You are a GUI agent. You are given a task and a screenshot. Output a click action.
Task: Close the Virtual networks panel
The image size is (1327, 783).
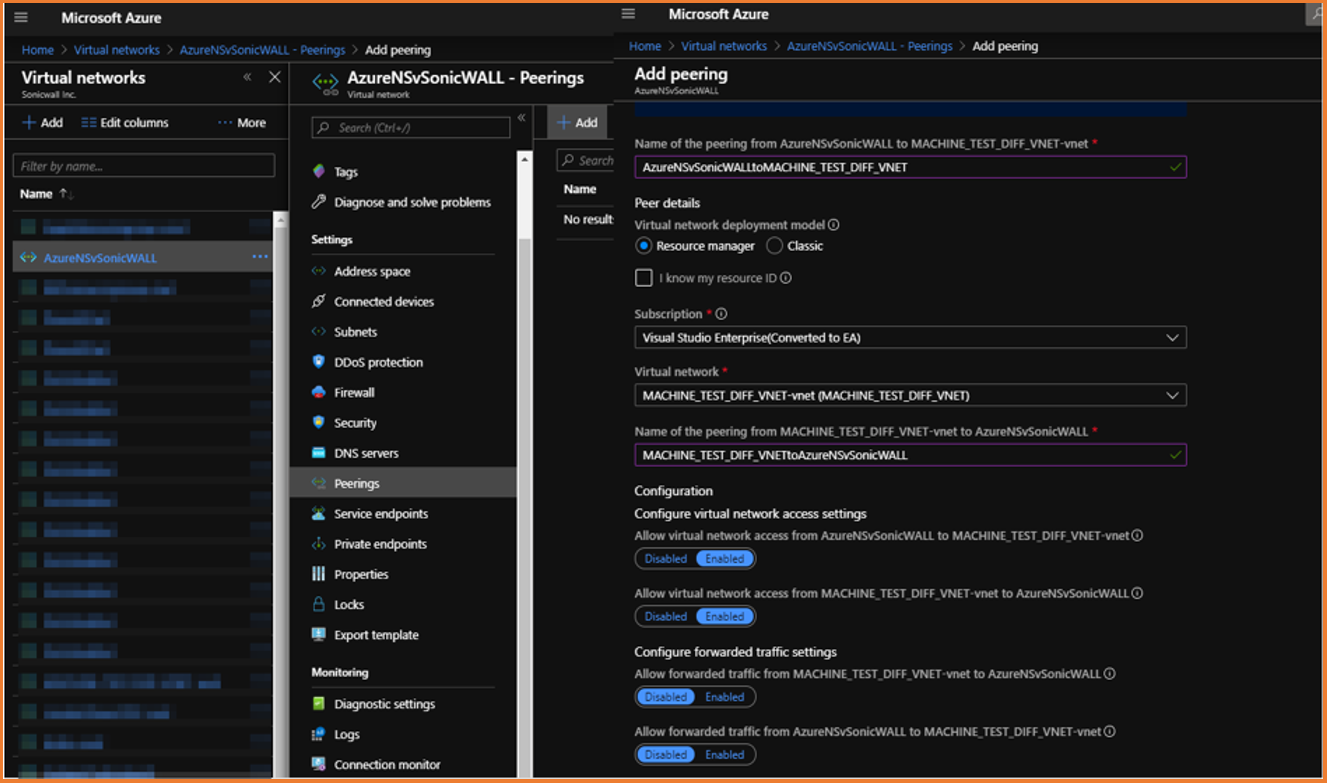click(x=275, y=77)
